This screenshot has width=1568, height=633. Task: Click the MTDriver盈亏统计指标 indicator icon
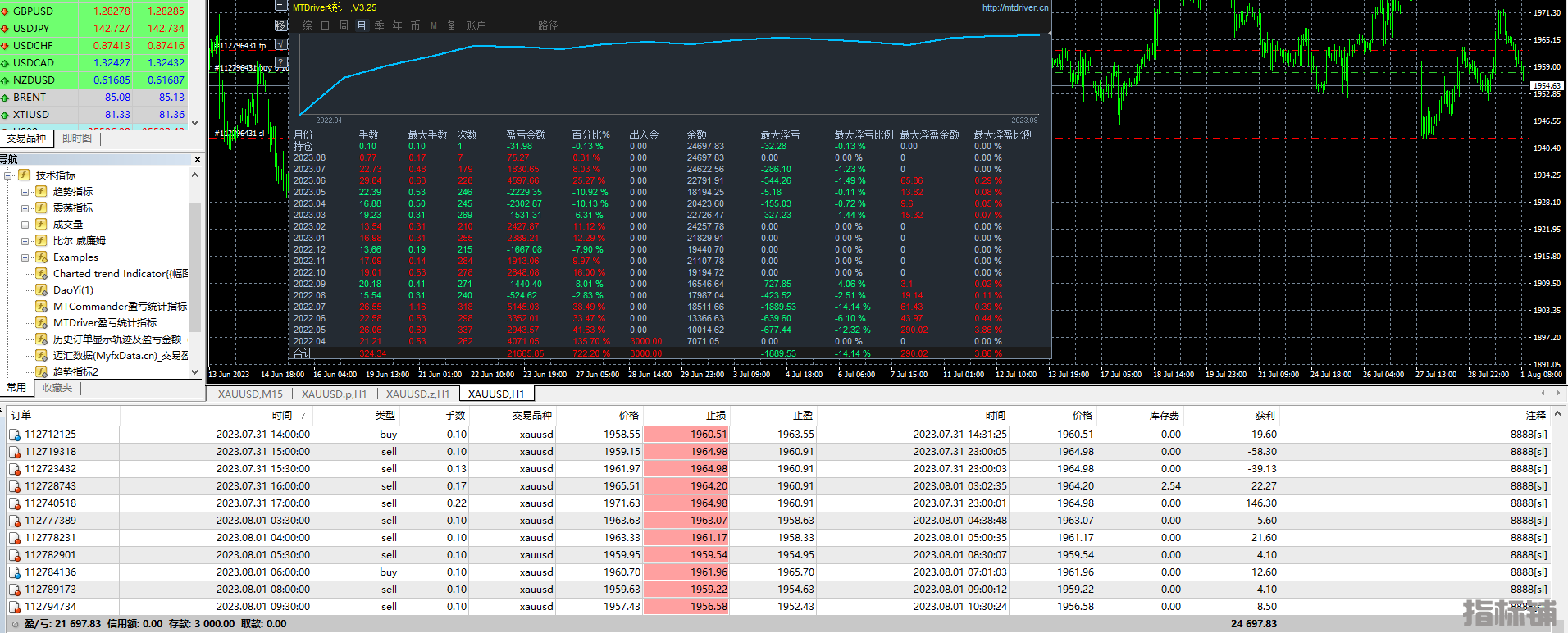tap(42, 323)
